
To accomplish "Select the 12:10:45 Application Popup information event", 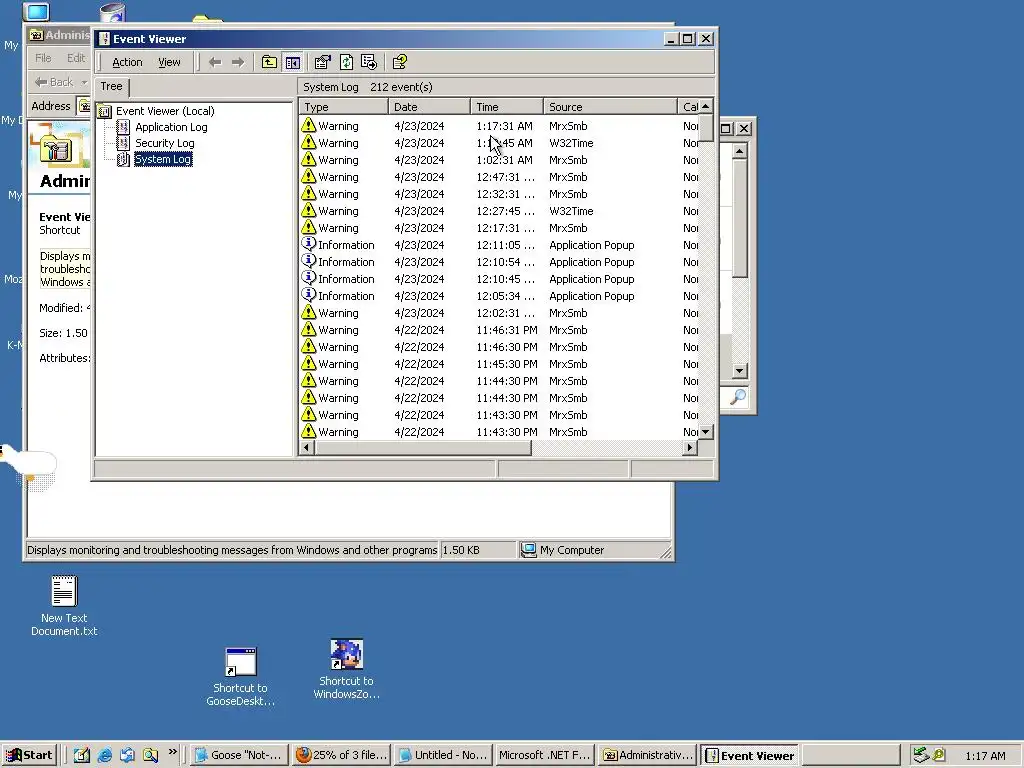I will [x=499, y=279].
